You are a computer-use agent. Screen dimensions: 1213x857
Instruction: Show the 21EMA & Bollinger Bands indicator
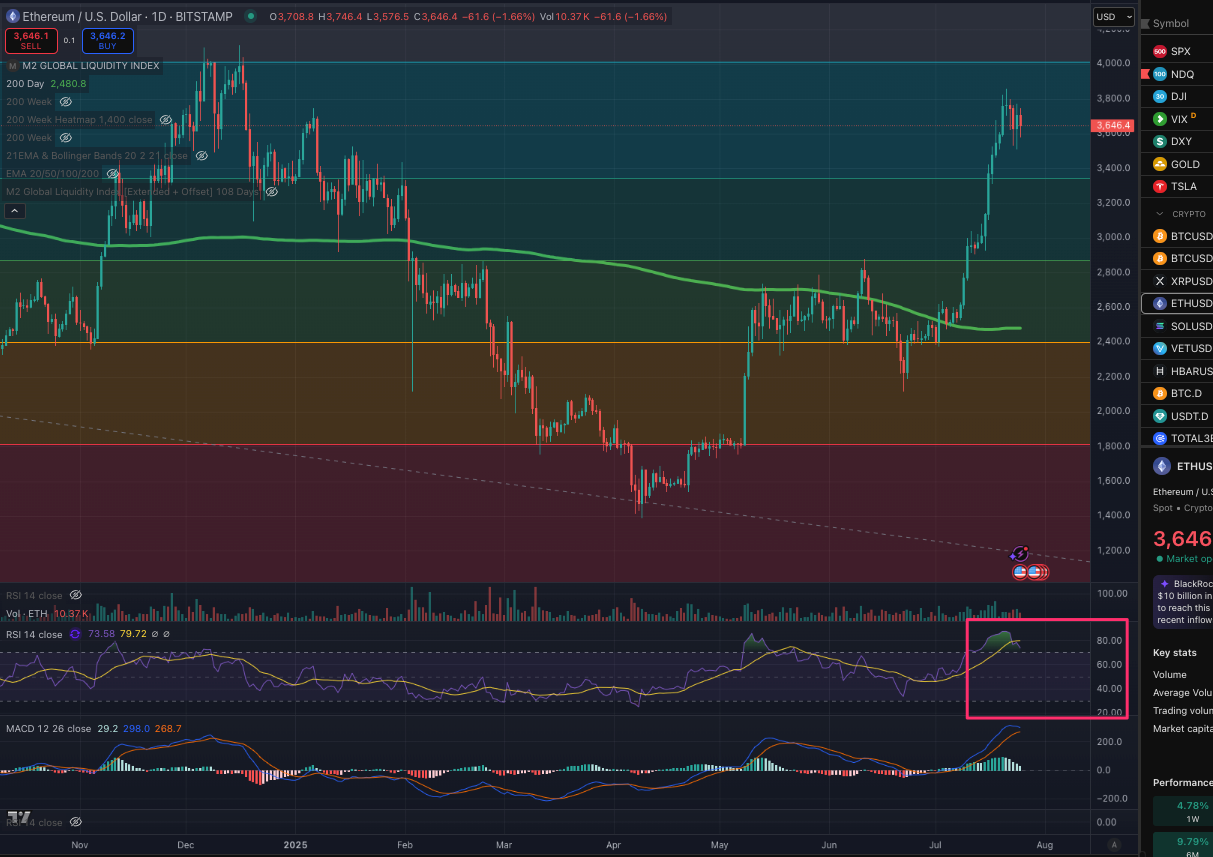(x=201, y=156)
